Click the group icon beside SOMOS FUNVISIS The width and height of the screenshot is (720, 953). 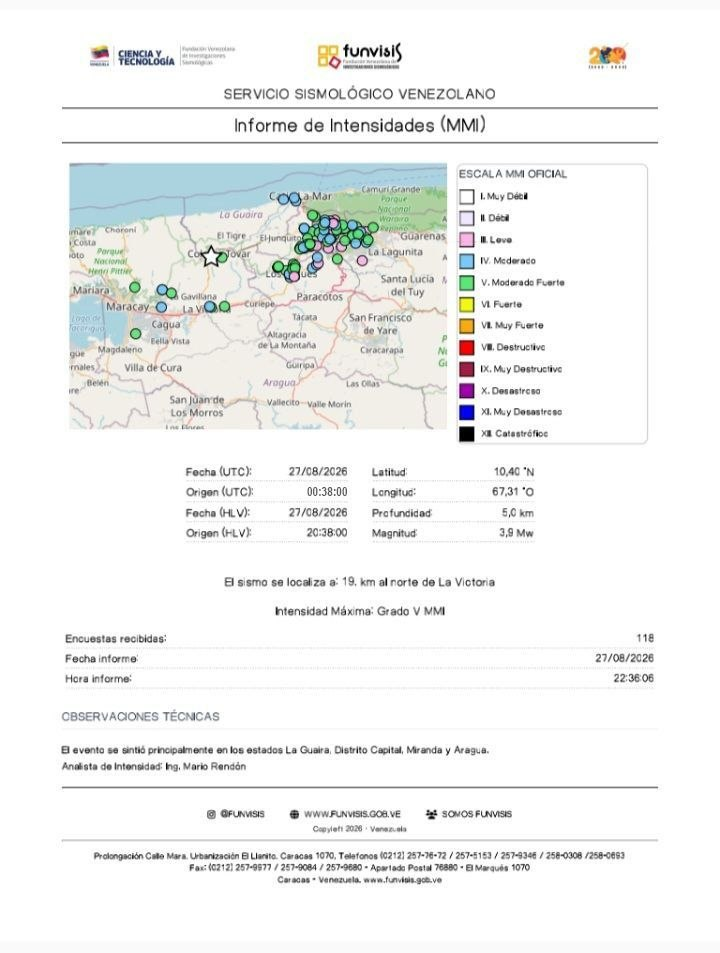point(431,814)
